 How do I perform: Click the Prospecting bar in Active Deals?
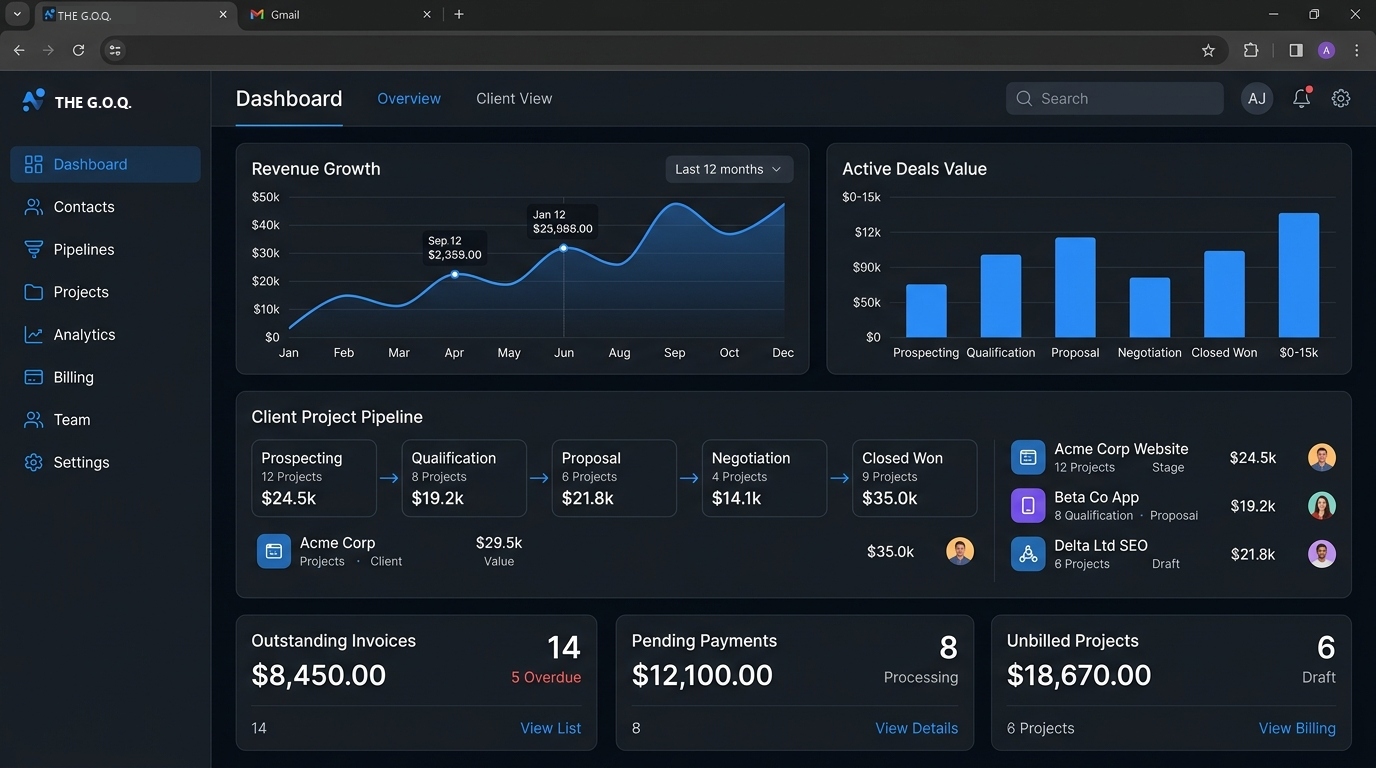[926, 311]
